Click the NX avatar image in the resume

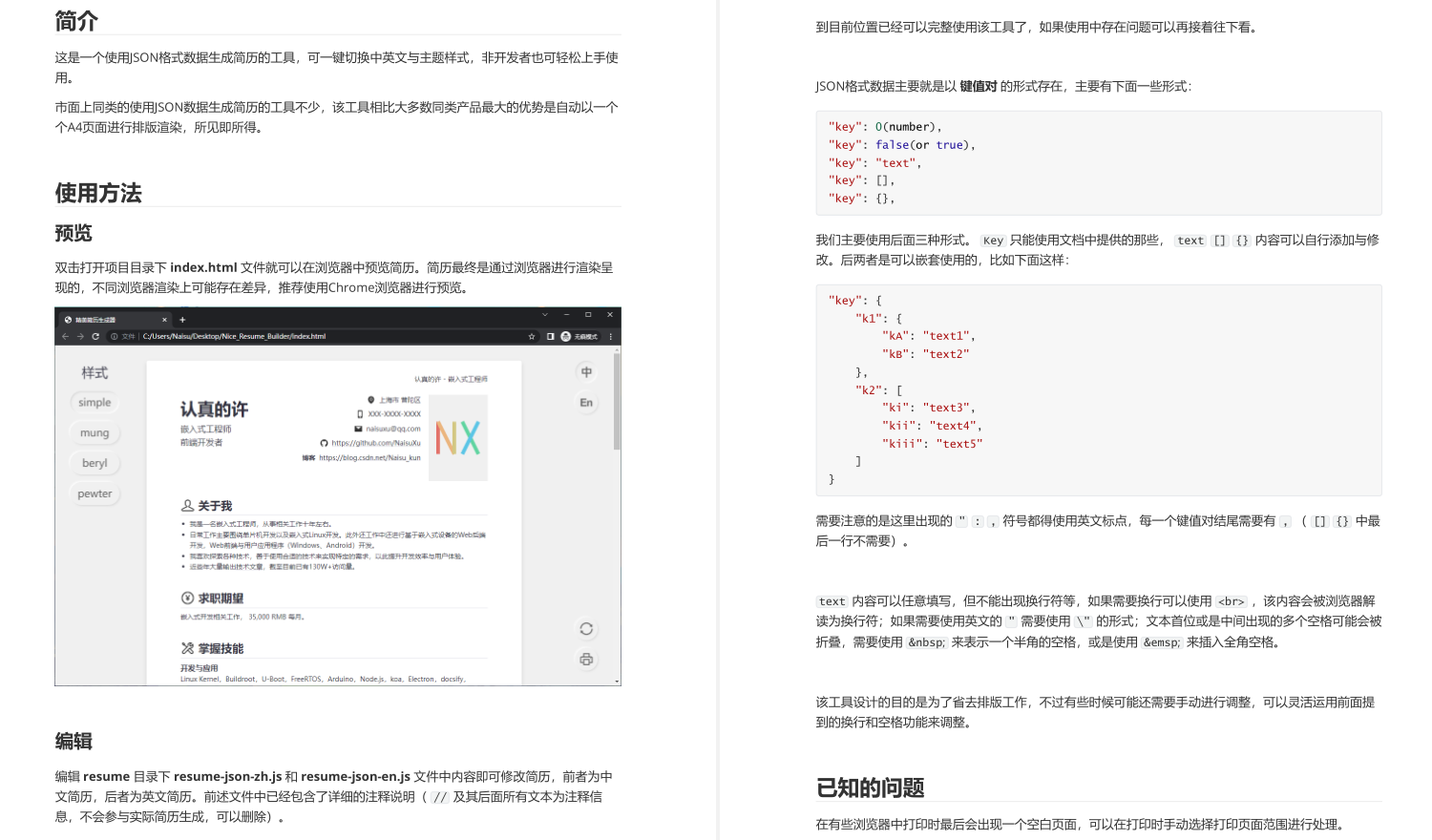458,438
